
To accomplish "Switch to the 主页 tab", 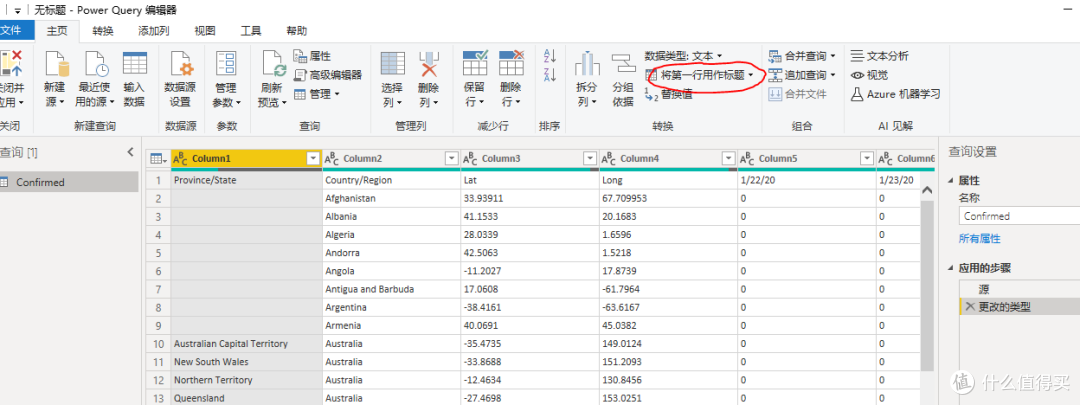I will point(57,30).
